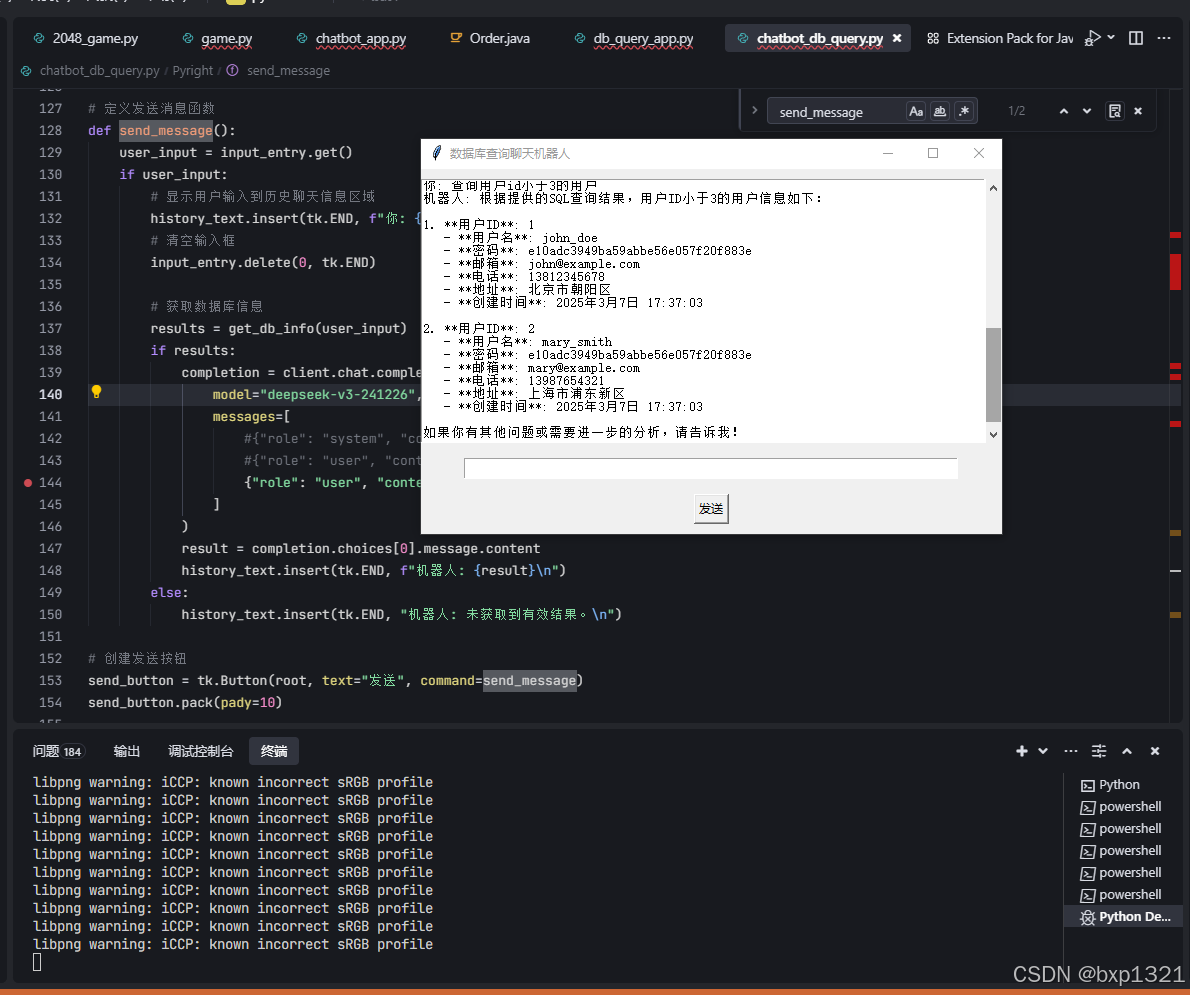Image resolution: width=1190 pixels, height=995 pixels.
Task: Toggle Use Regular Expression in find
Action: point(964,112)
